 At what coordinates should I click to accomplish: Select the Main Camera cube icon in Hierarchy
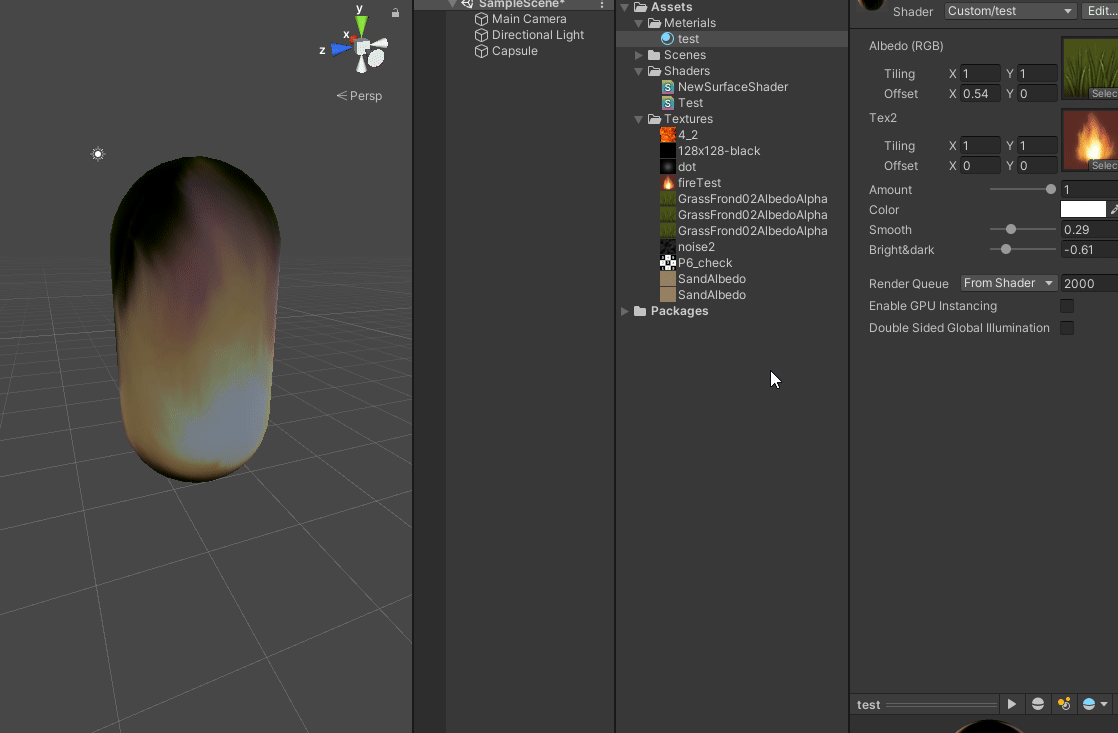(x=481, y=19)
